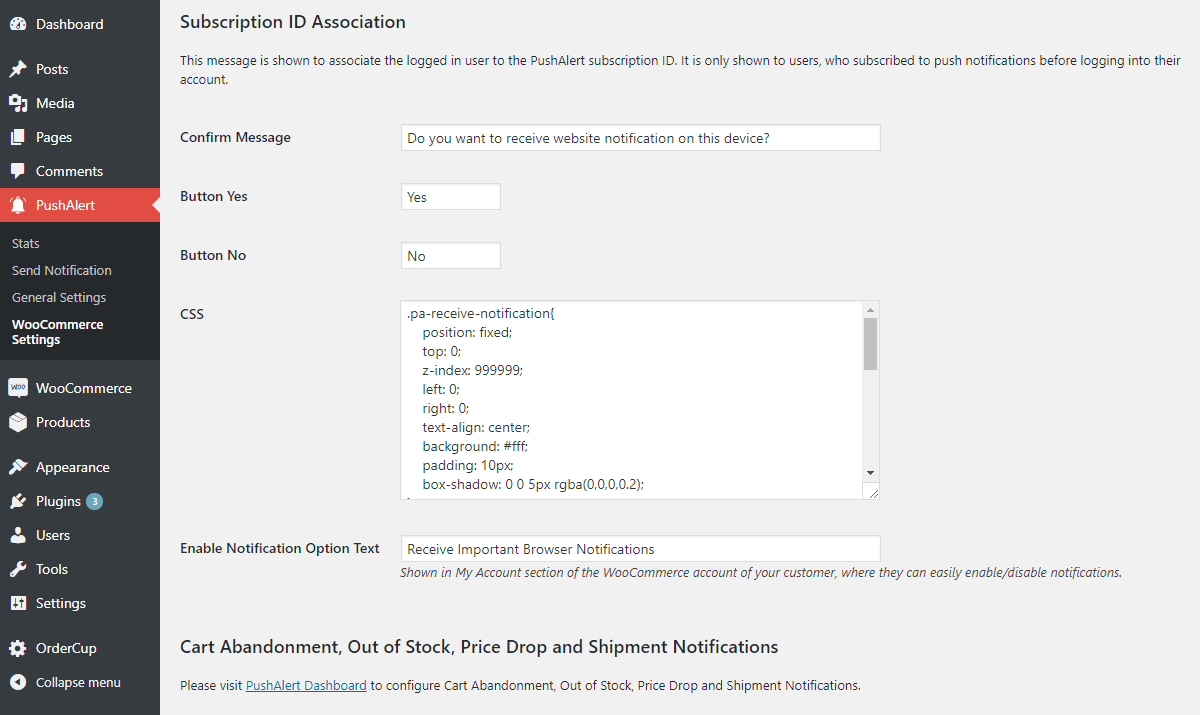Image resolution: width=1200 pixels, height=715 pixels.
Task: Open Send Notification submenu item
Action: click(62, 270)
